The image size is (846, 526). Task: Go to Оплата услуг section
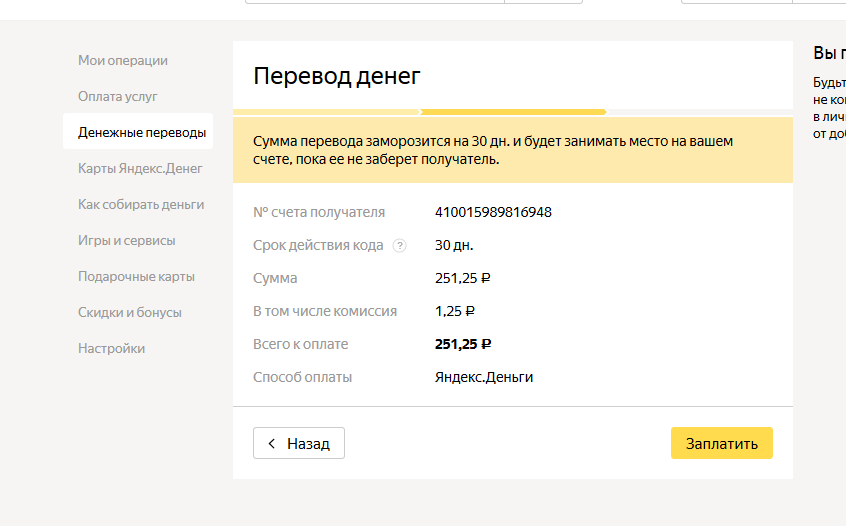[118, 97]
